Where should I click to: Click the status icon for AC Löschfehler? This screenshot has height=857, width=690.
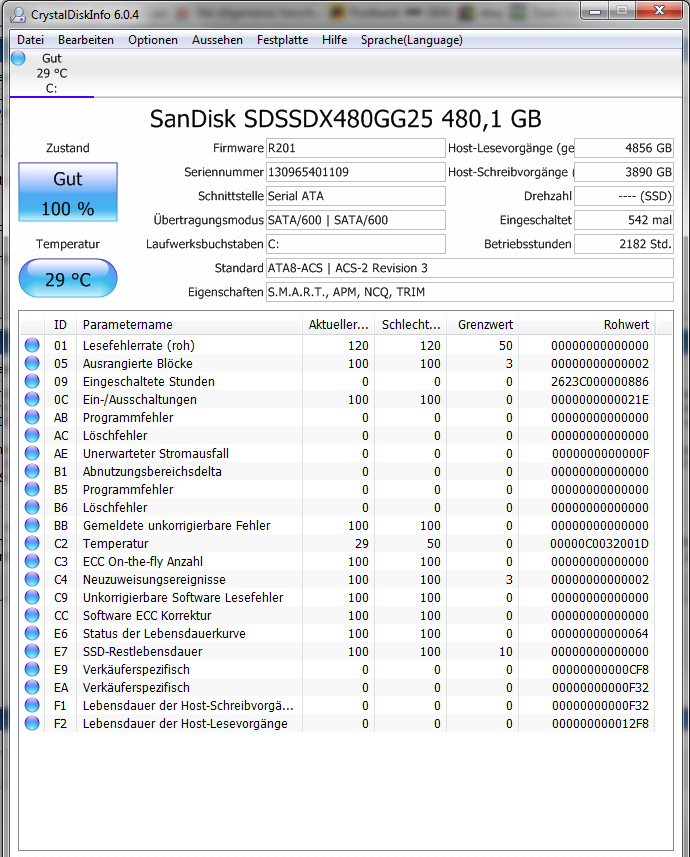pyautogui.click(x=32, y=436)
